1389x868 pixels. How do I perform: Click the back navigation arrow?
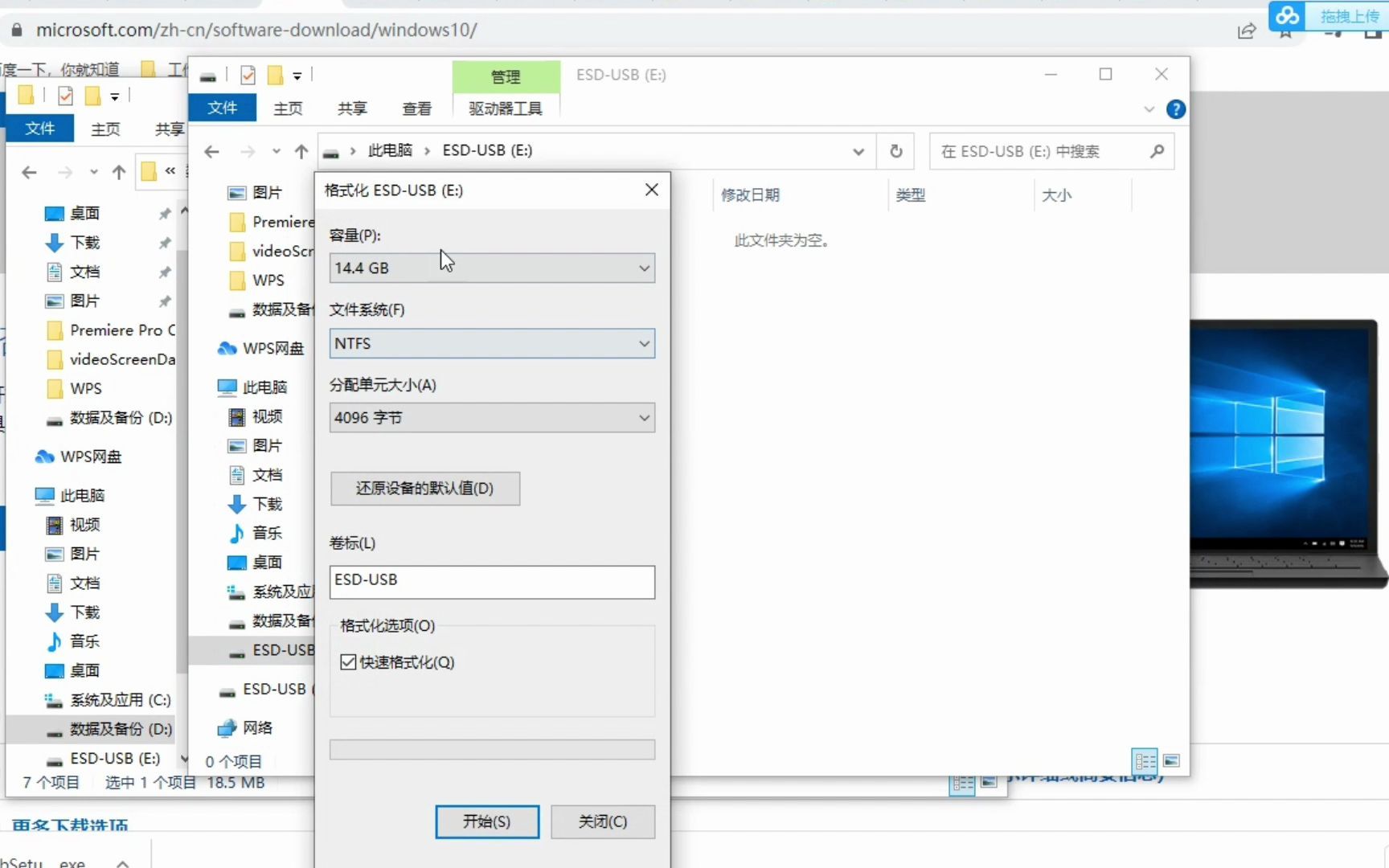(x=211, y=151)
